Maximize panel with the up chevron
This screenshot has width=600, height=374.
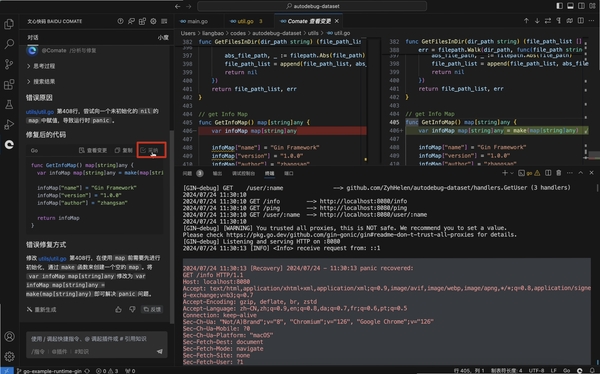tap(580, 173)
